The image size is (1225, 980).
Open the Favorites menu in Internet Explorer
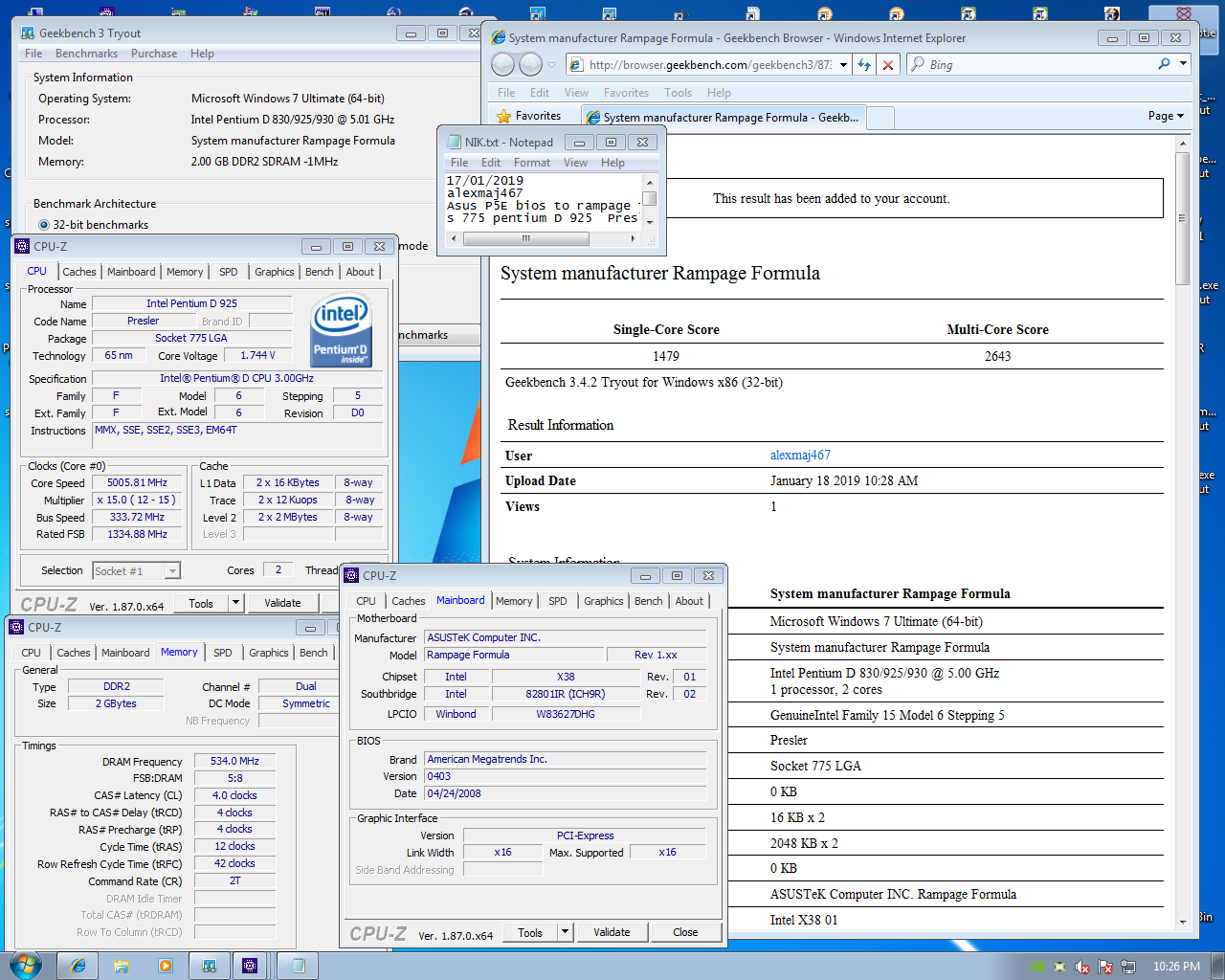coord(626,93)
